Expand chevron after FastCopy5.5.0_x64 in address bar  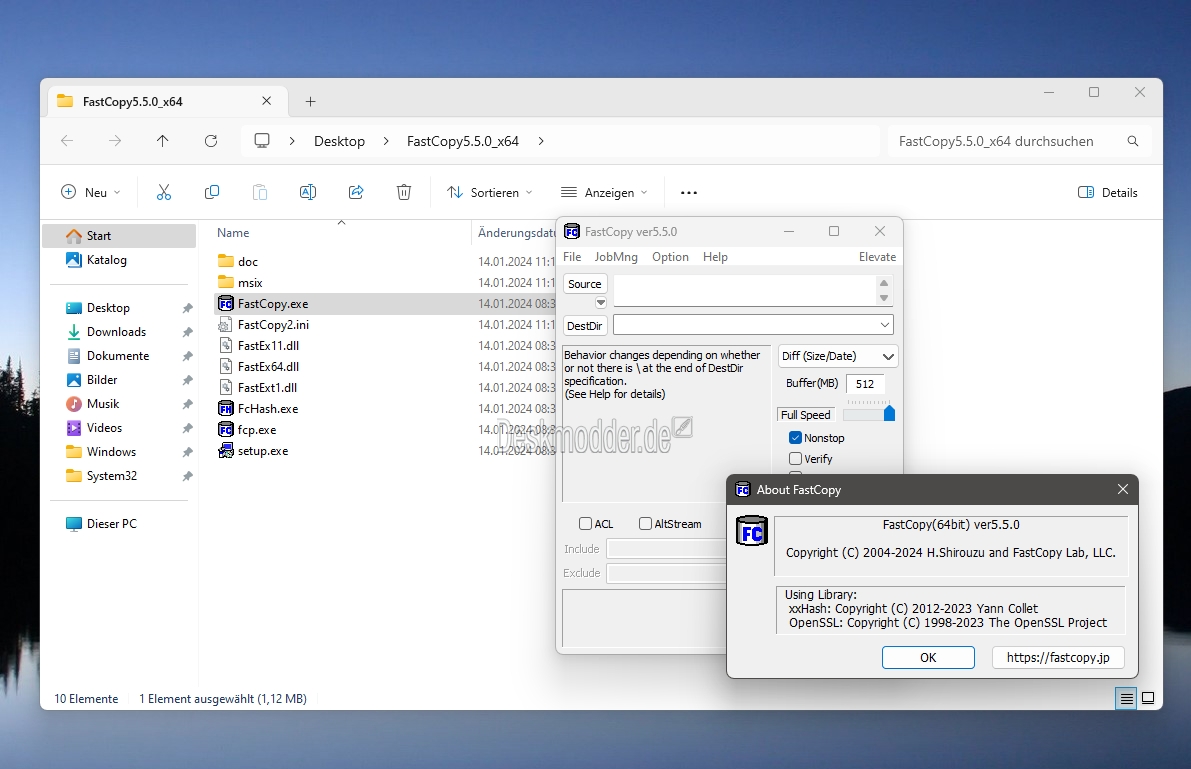[541, 141]
